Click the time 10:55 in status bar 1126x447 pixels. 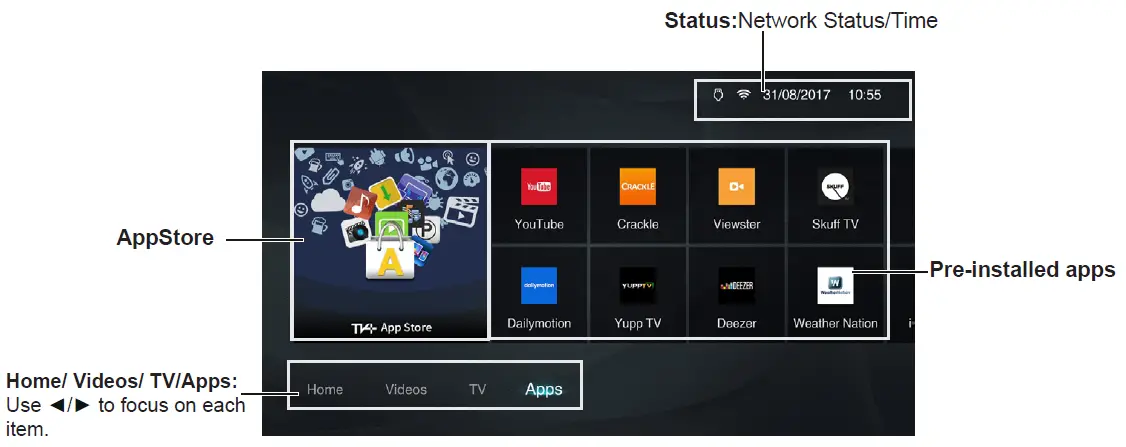[x=865, y=95]
